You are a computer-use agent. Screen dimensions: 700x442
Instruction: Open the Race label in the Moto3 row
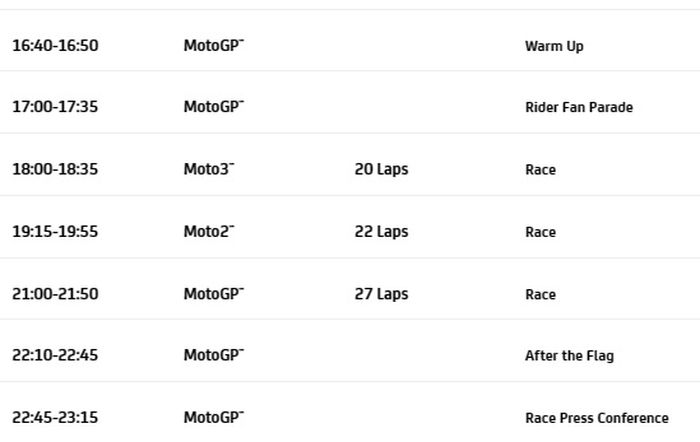tap(540, 170)
